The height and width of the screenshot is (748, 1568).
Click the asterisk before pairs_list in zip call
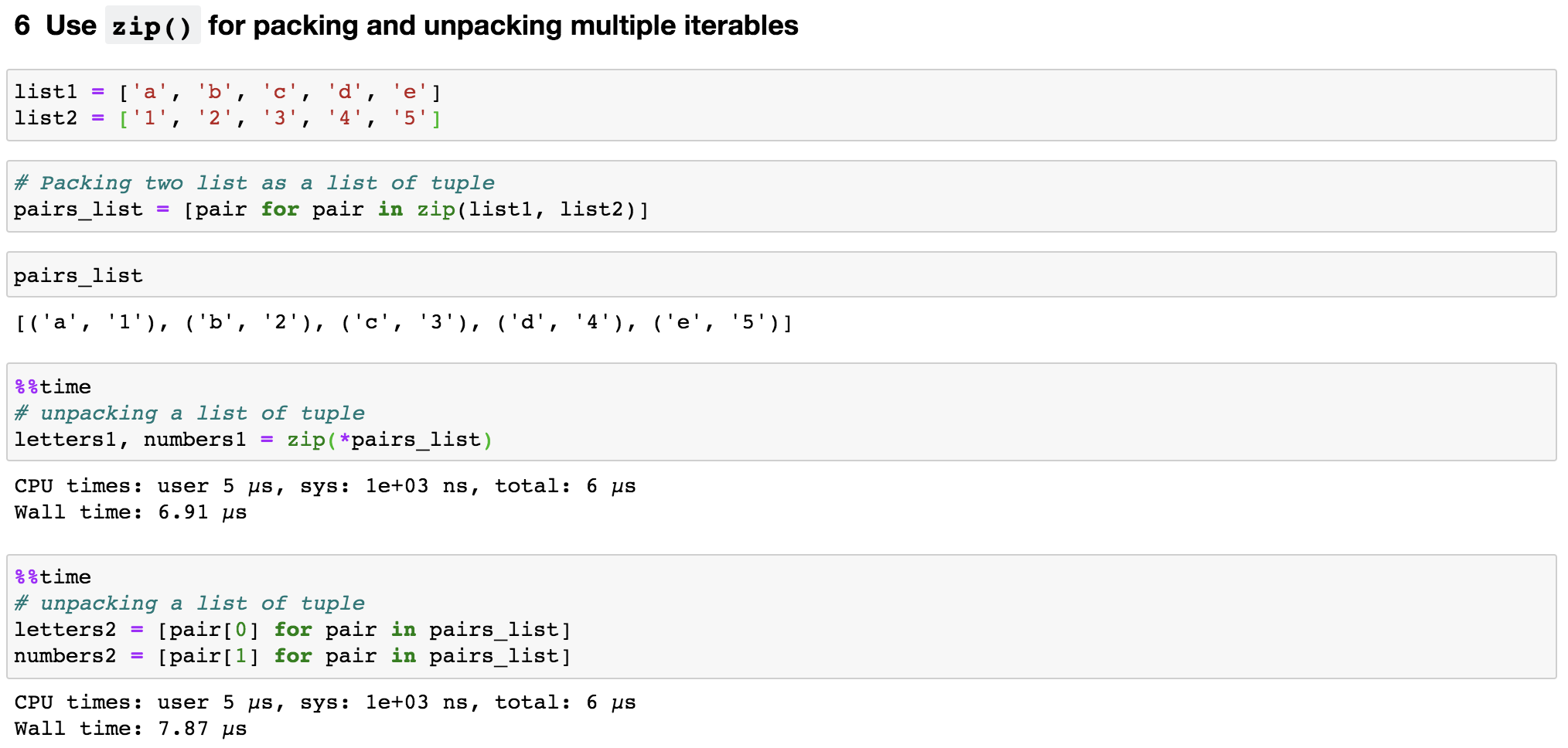(x=345, y=440)
